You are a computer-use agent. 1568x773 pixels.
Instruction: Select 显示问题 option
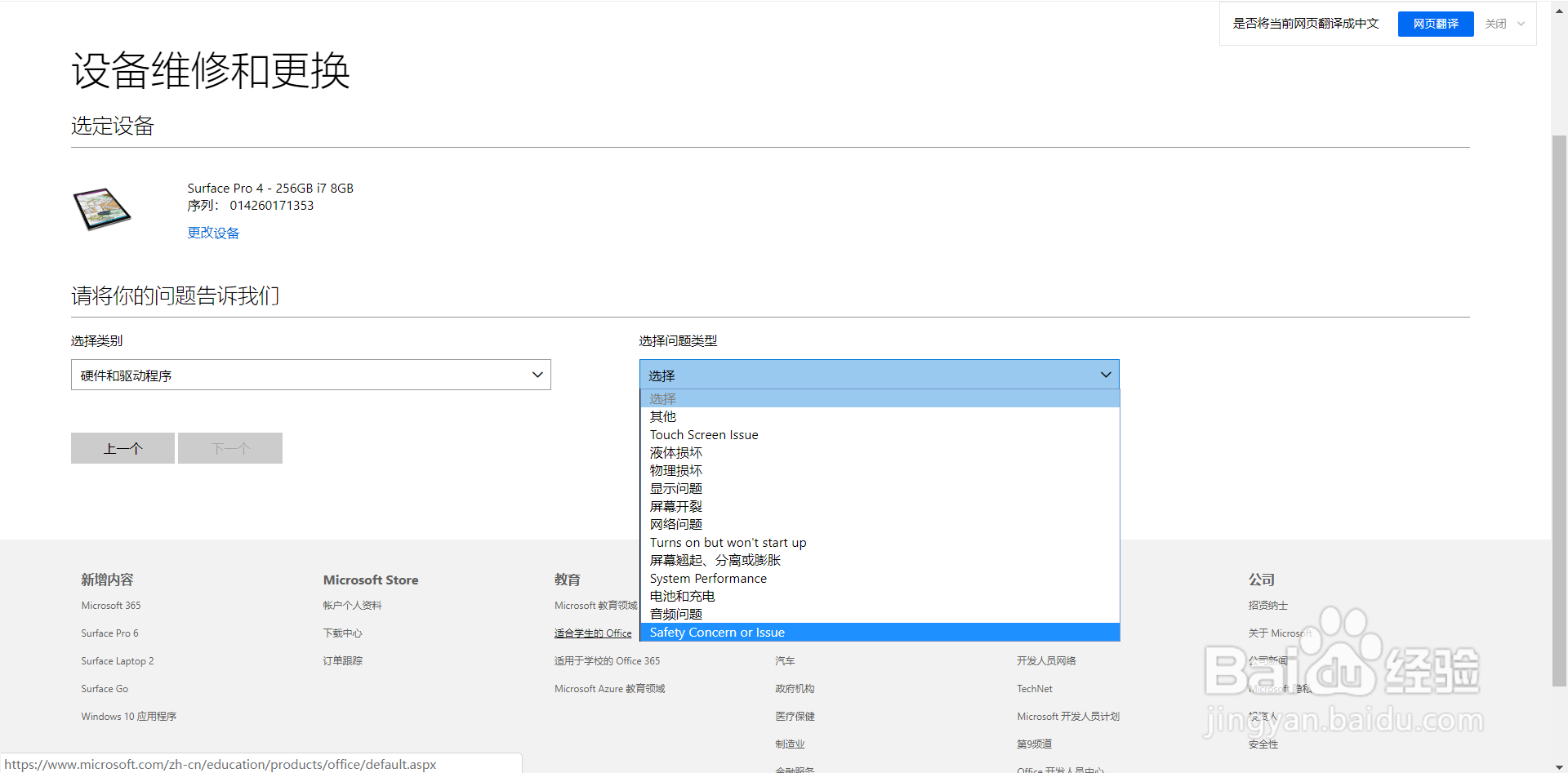[880, 488]
